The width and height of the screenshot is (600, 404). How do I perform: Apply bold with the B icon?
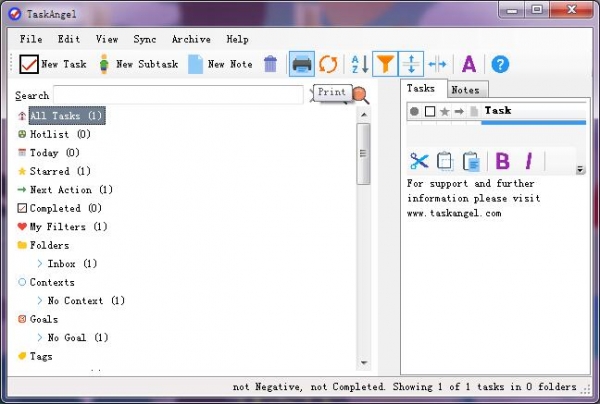pos(502,161)
